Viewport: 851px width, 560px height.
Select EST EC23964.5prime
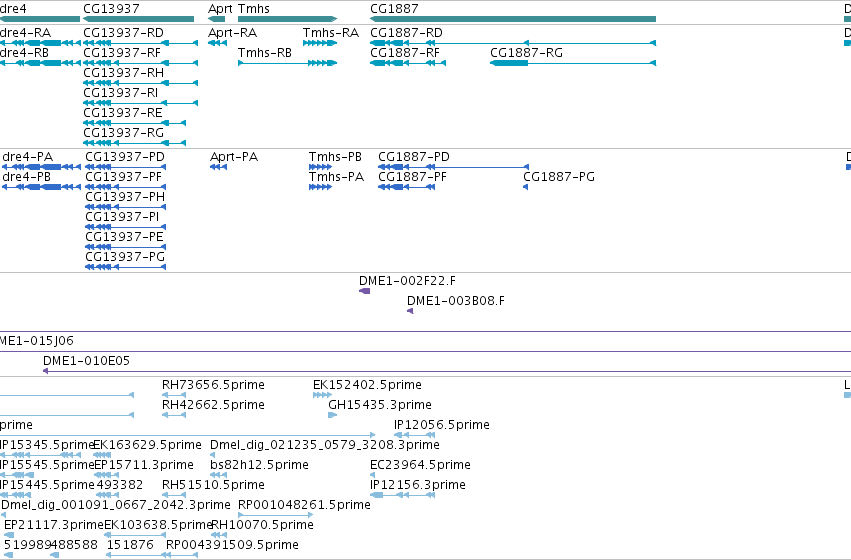[x=373, y=475]
